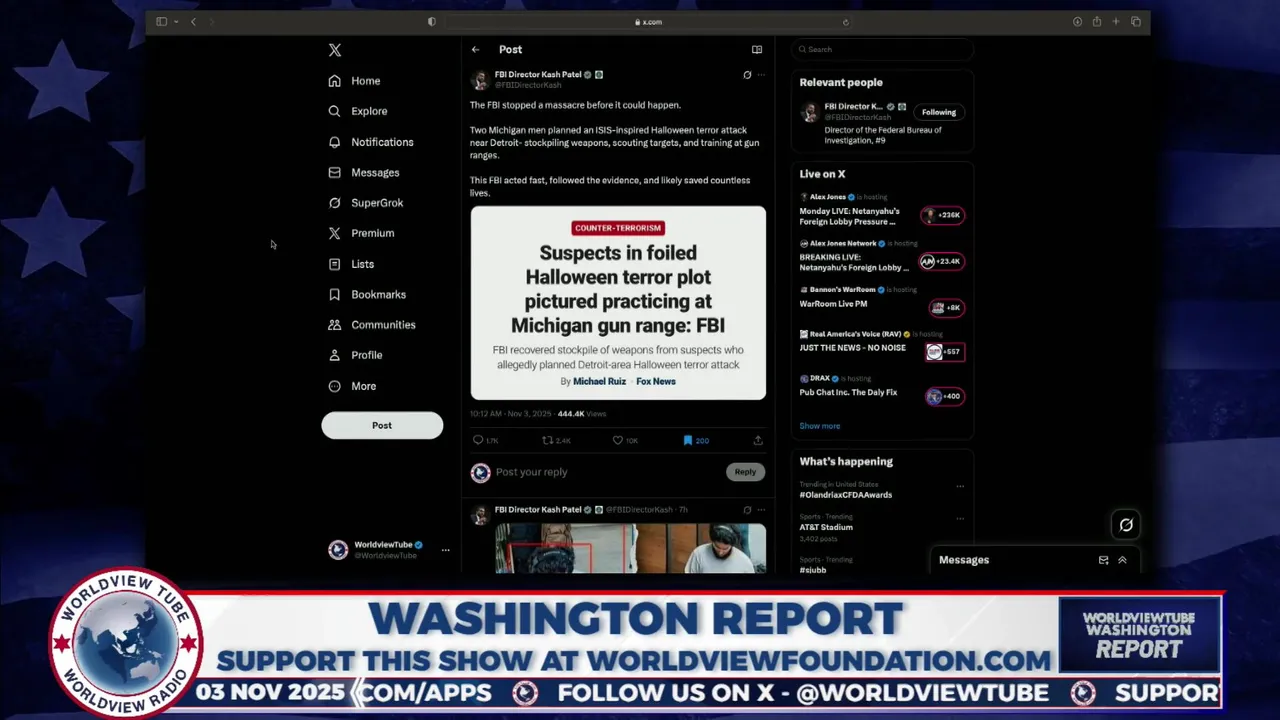Open more dots on second Kash Patel post

point(761,510)
